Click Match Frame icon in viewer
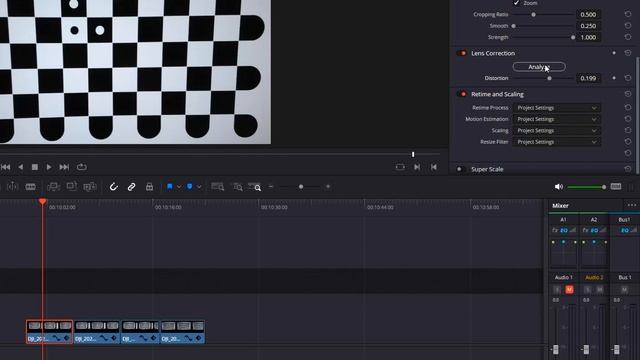This screenshot has height=360, width=640. (400, 167)
